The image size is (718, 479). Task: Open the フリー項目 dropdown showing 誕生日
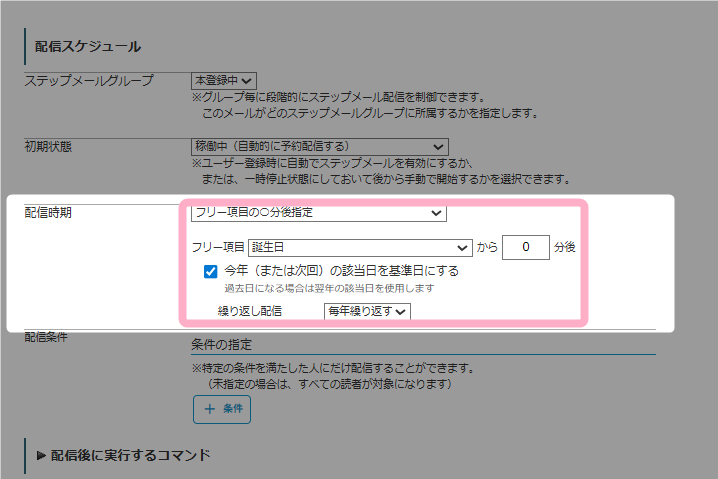click(360, 247)
